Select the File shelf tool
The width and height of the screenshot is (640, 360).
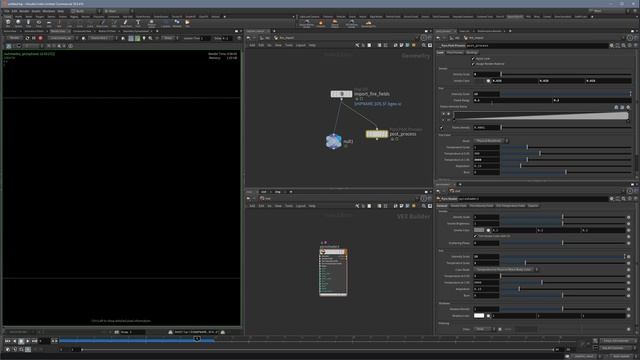187,23
